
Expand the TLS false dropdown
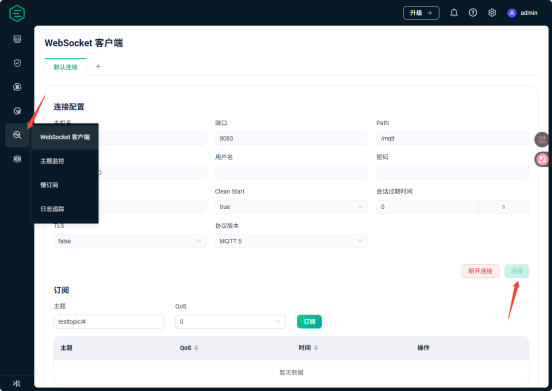pos(130,241)
